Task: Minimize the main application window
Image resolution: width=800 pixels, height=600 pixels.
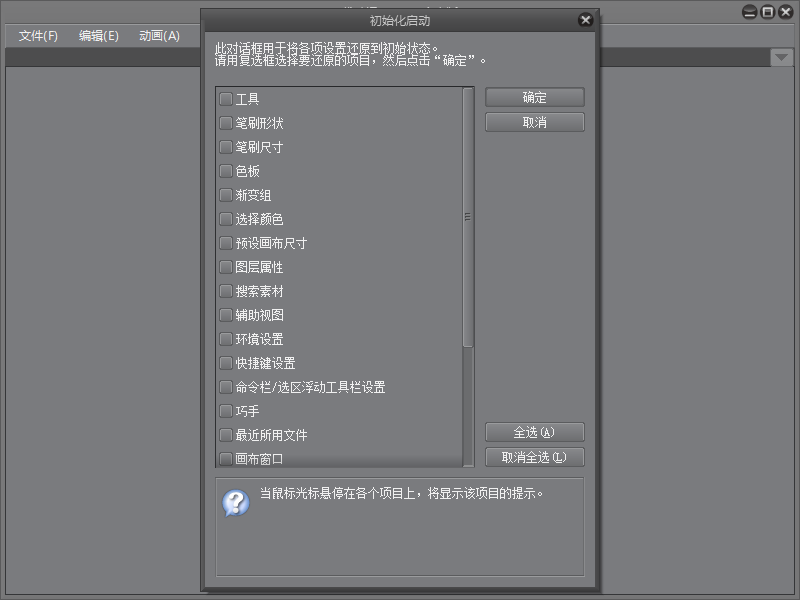Action: (749, 12)
